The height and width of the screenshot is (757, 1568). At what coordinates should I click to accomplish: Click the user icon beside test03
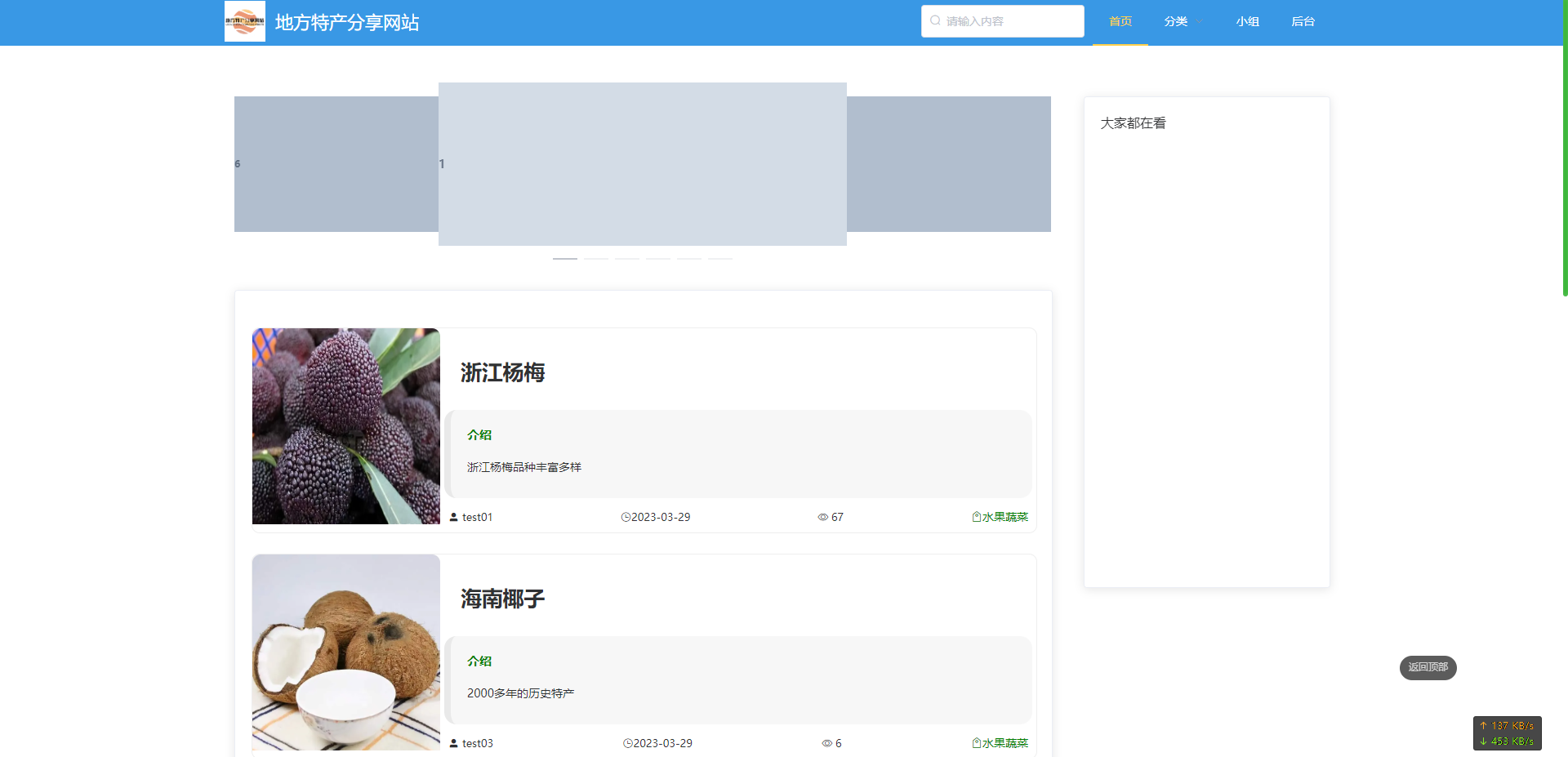454,743
